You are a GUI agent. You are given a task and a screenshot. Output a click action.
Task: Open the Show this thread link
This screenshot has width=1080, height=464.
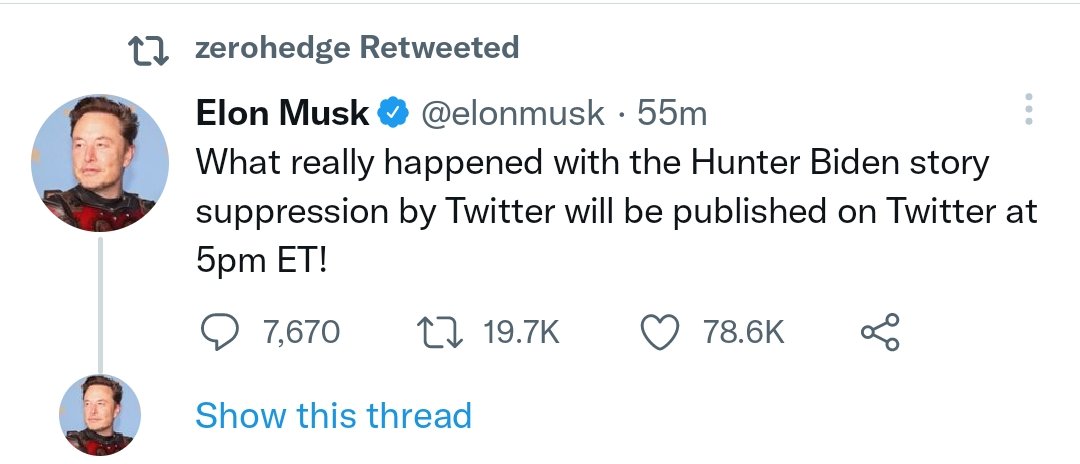pyautogui.click(x=332, y=415)
